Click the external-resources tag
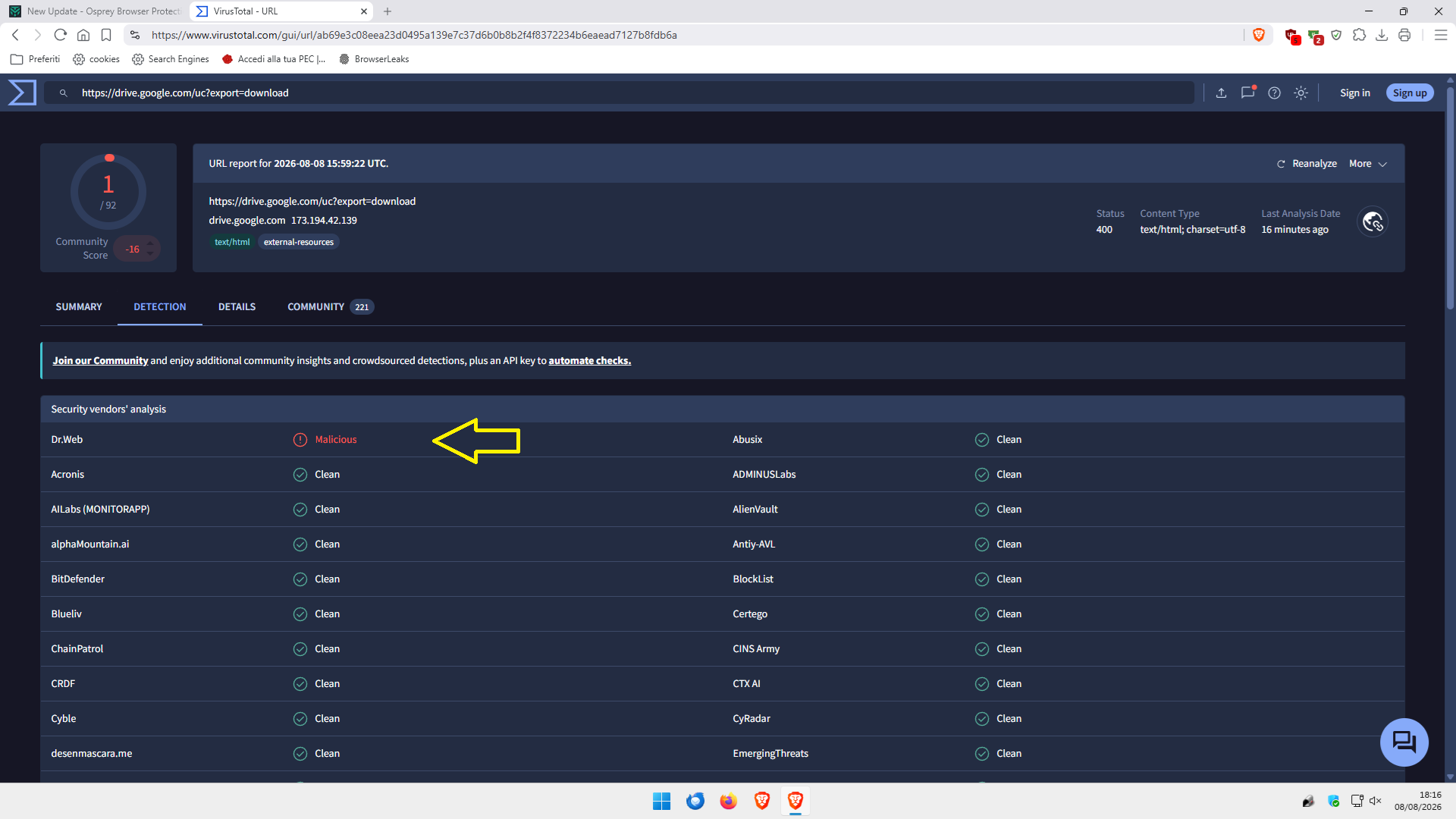 coord(299,242)
